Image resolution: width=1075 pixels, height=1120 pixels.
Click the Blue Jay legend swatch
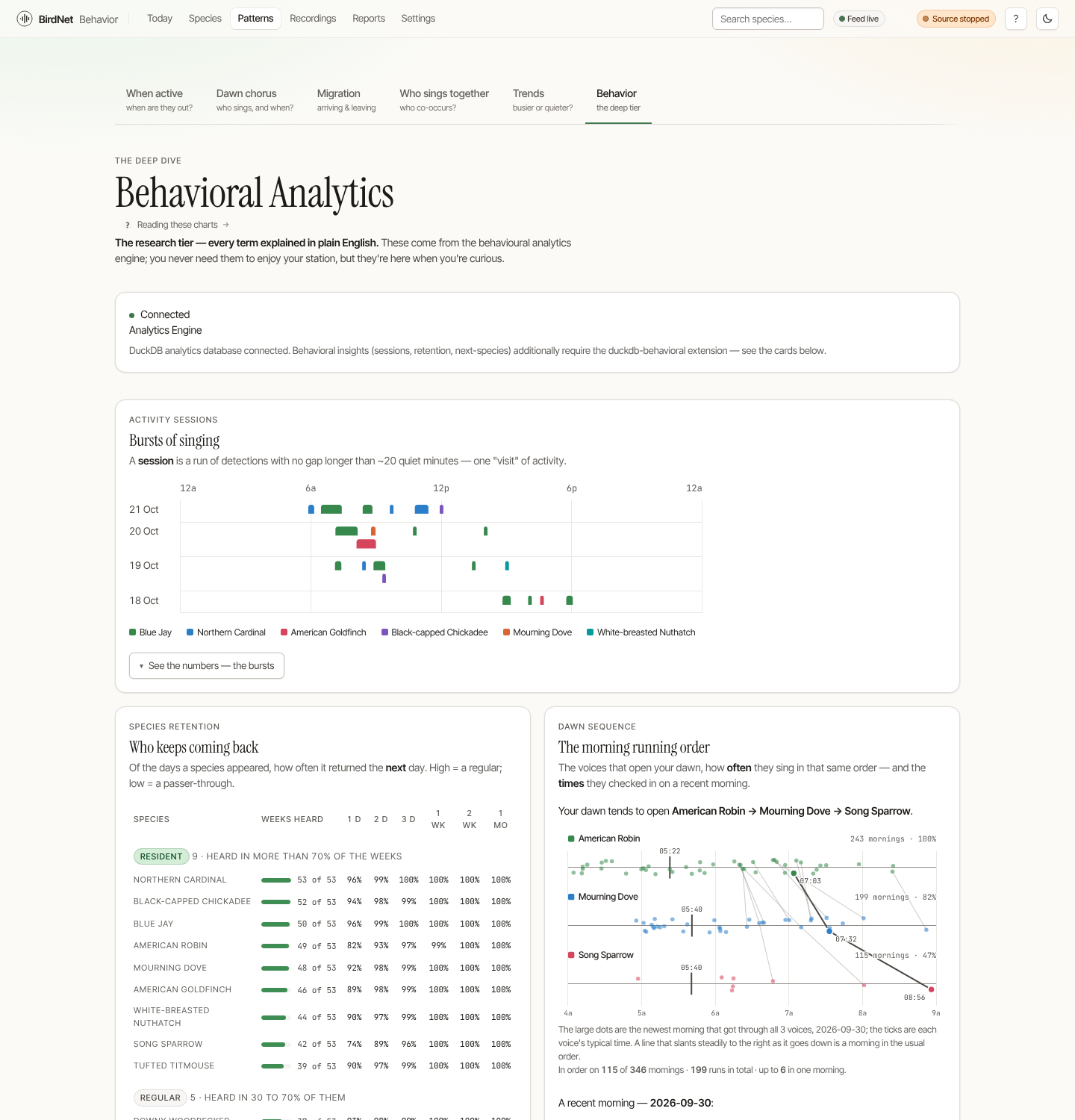click(133, 632)
